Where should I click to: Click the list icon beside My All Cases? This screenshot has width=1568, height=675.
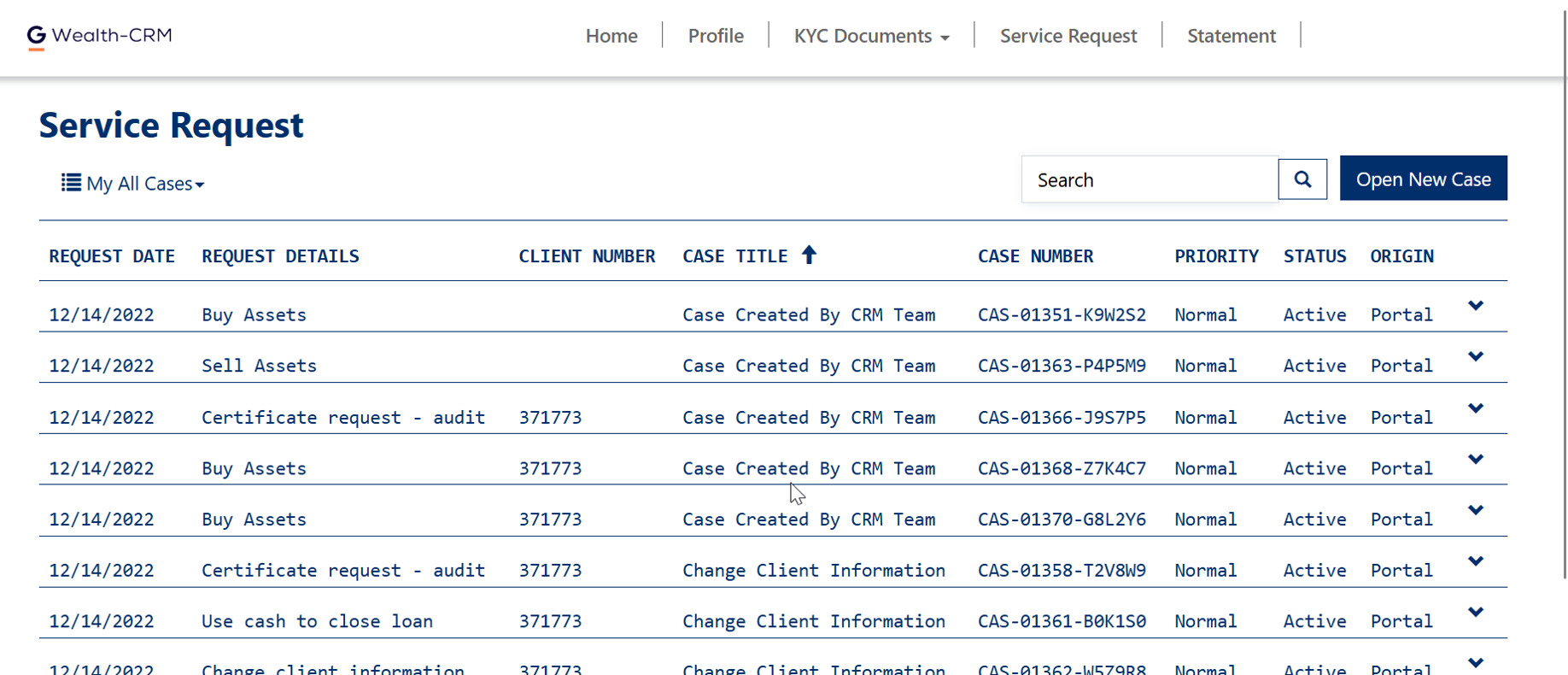coord(71,183)
